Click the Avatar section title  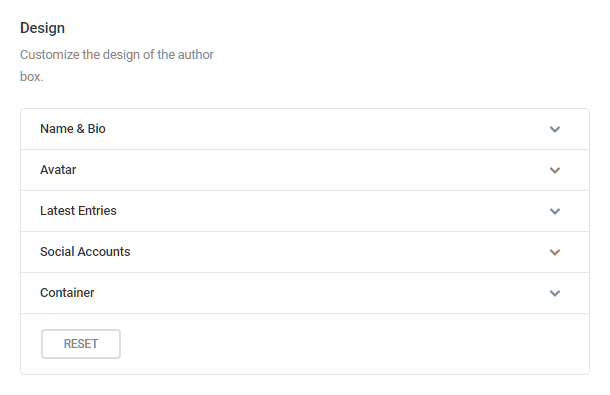click(x=58, y=170)
